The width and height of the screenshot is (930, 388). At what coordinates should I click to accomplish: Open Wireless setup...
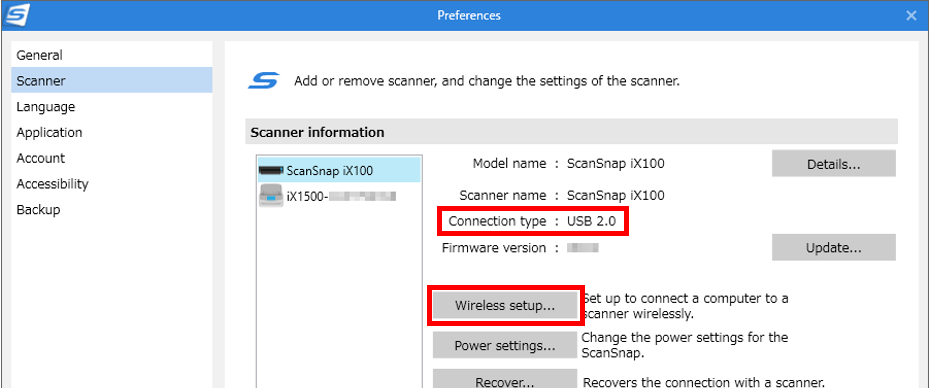pyautogui.click(x=505, y=306)
